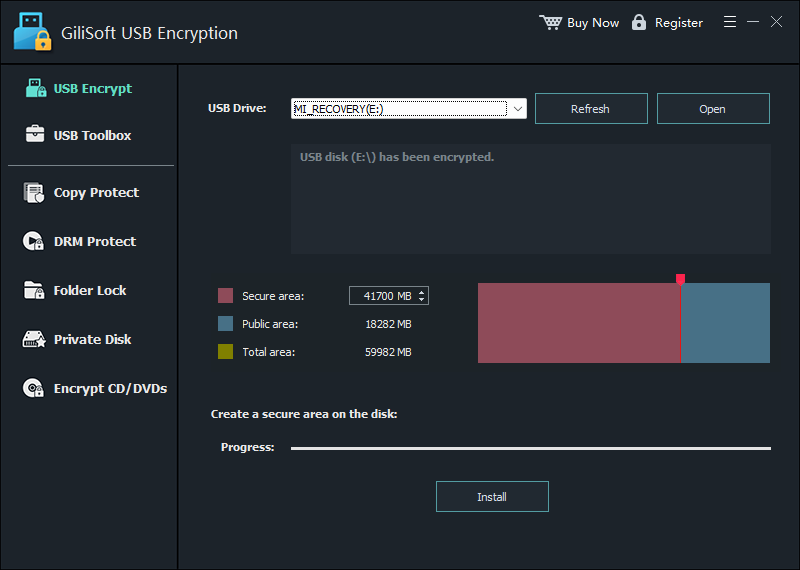Expand the USB Drive dropdown arrow
800x570 pixels.
pyautogui.click(x=517, y=109)
